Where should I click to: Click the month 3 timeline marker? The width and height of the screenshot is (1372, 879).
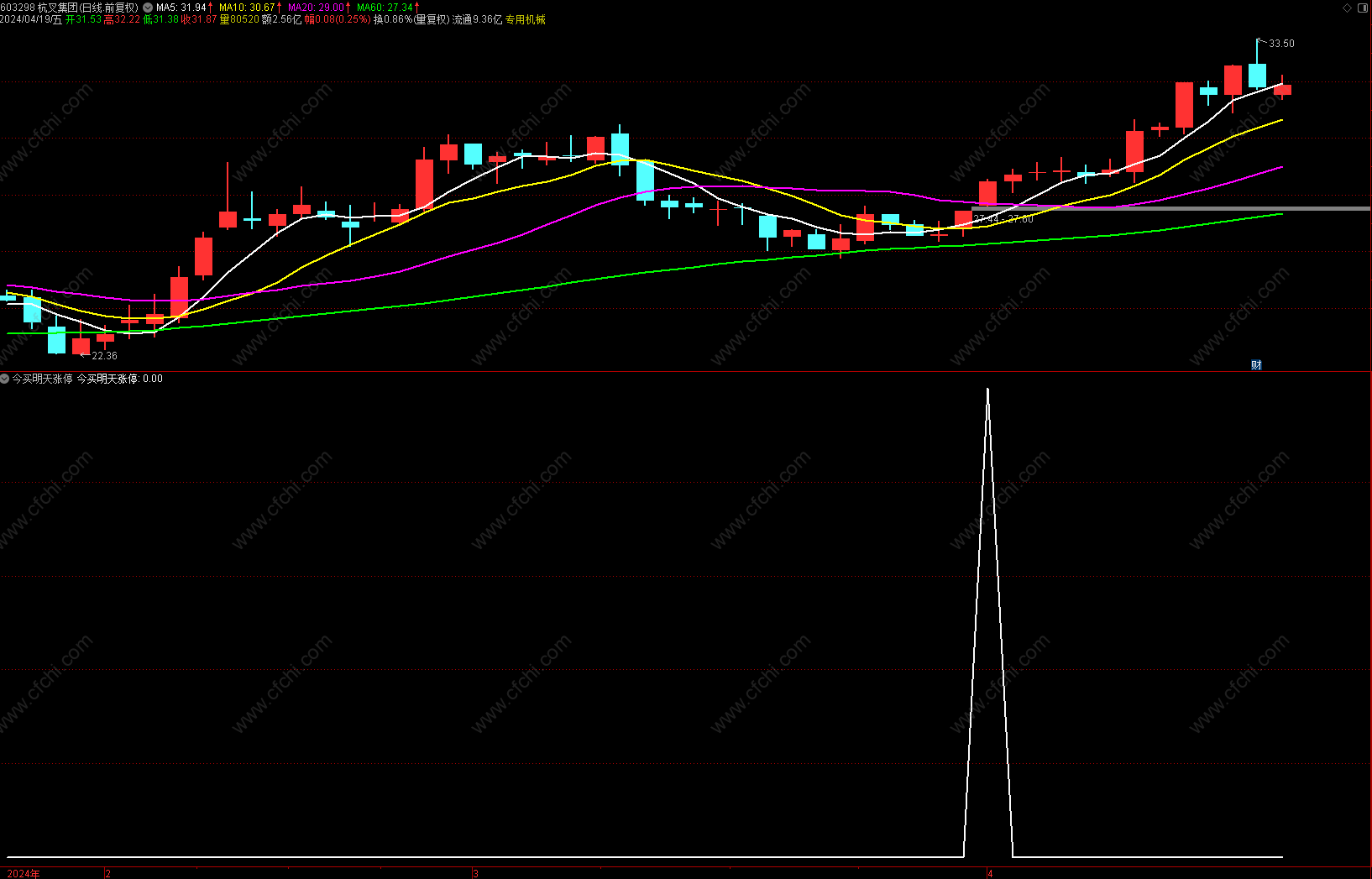point(475,873)
